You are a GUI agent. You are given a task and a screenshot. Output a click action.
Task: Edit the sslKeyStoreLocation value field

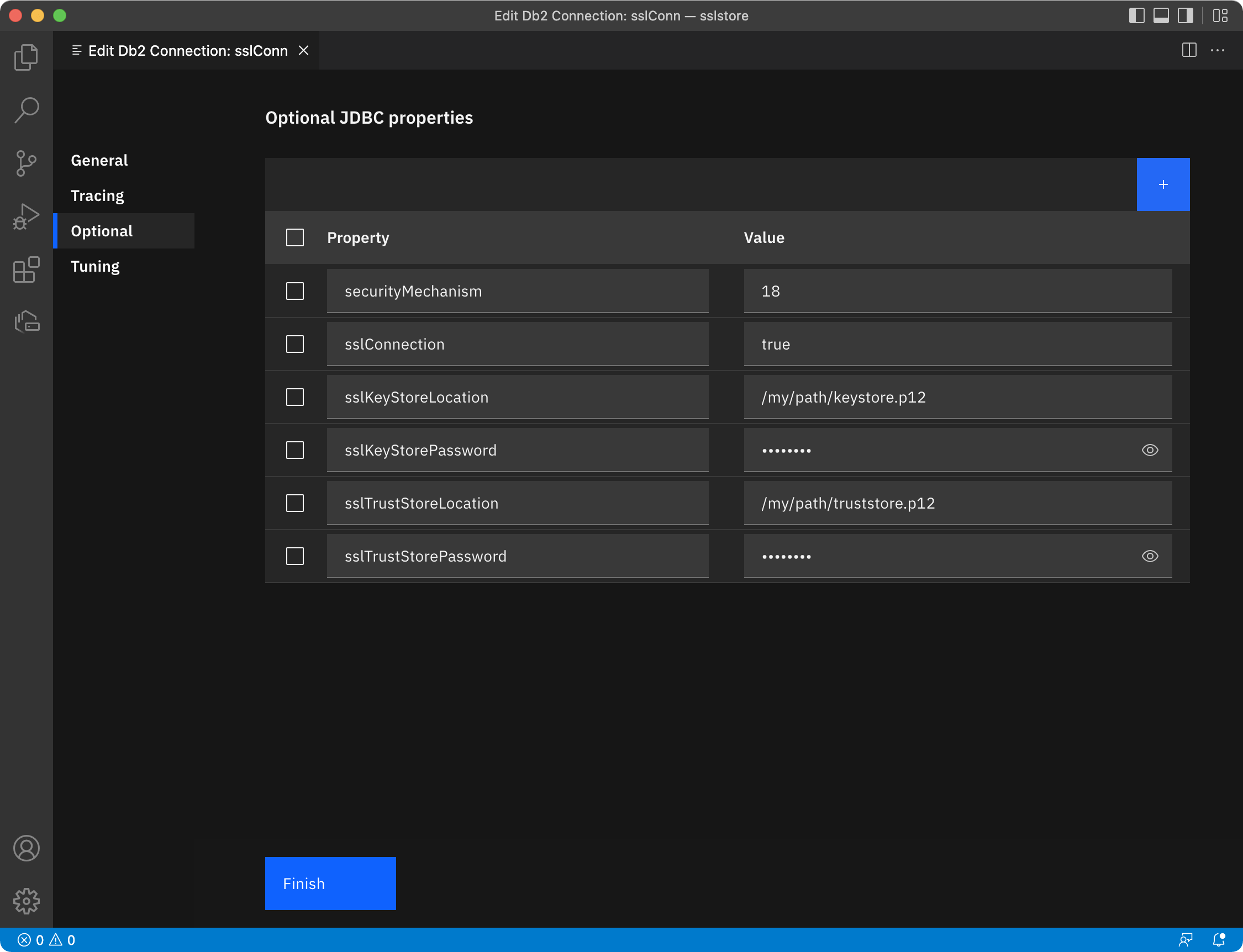click(957, 396)
